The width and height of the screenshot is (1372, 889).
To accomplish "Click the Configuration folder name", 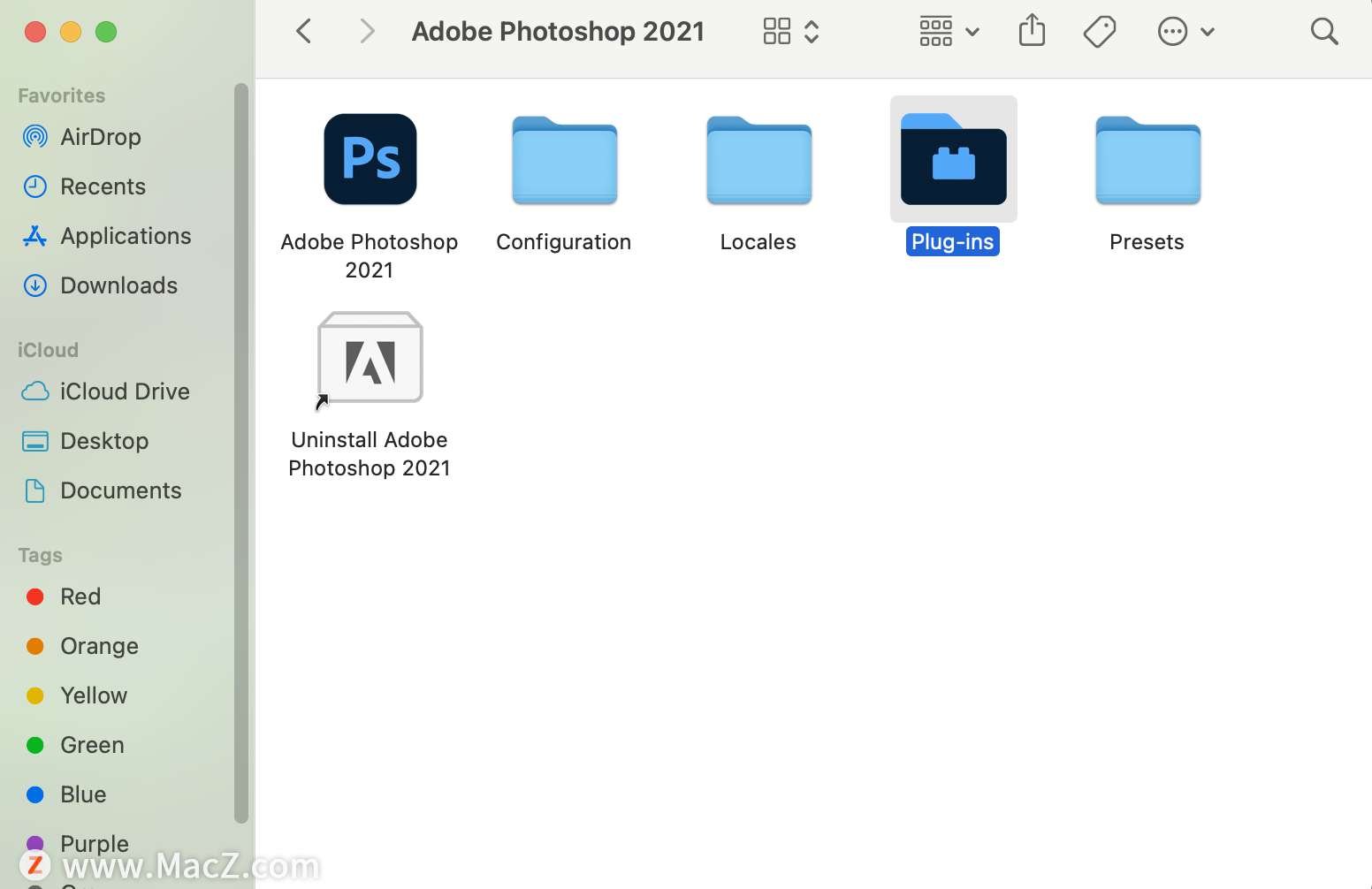I will click(564, 242).
